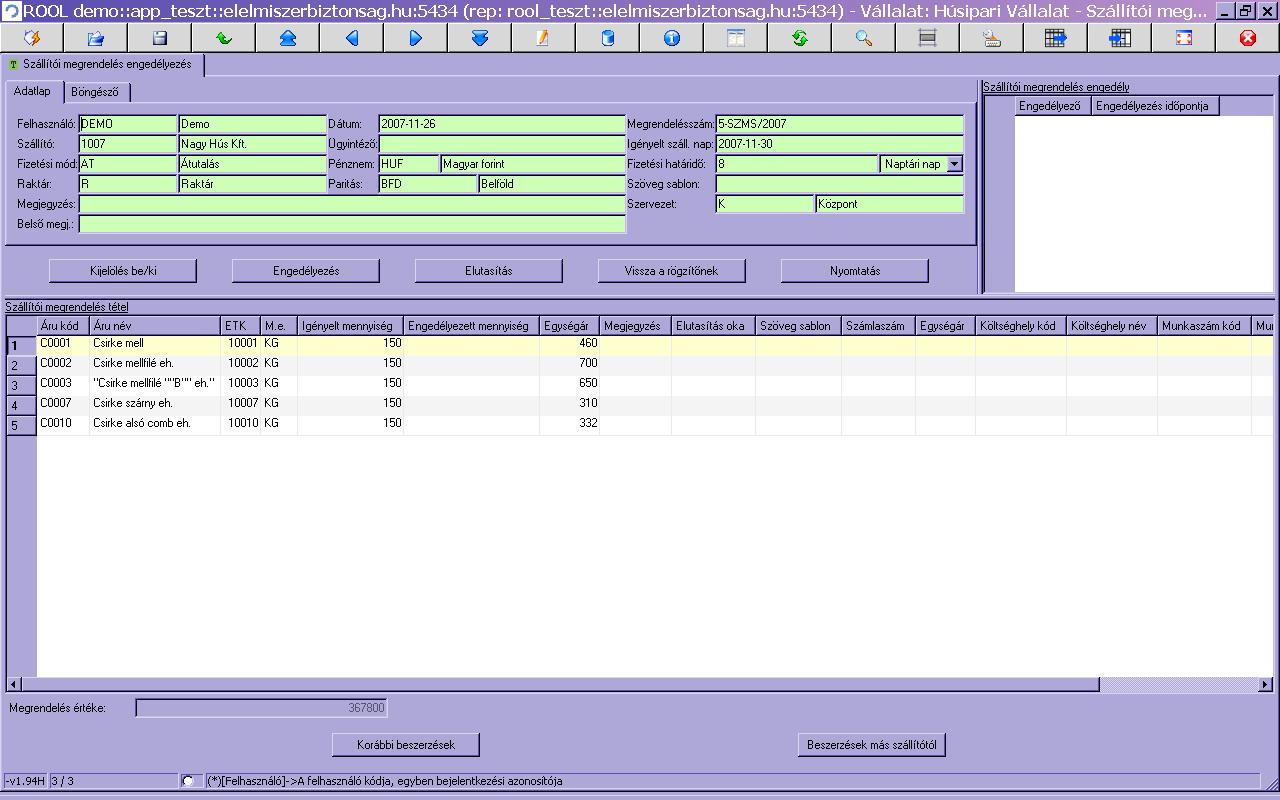Click the Korábbi beszerzések button
The height and width of the screenshot is (800, 1280).
[x=406, y=745]
